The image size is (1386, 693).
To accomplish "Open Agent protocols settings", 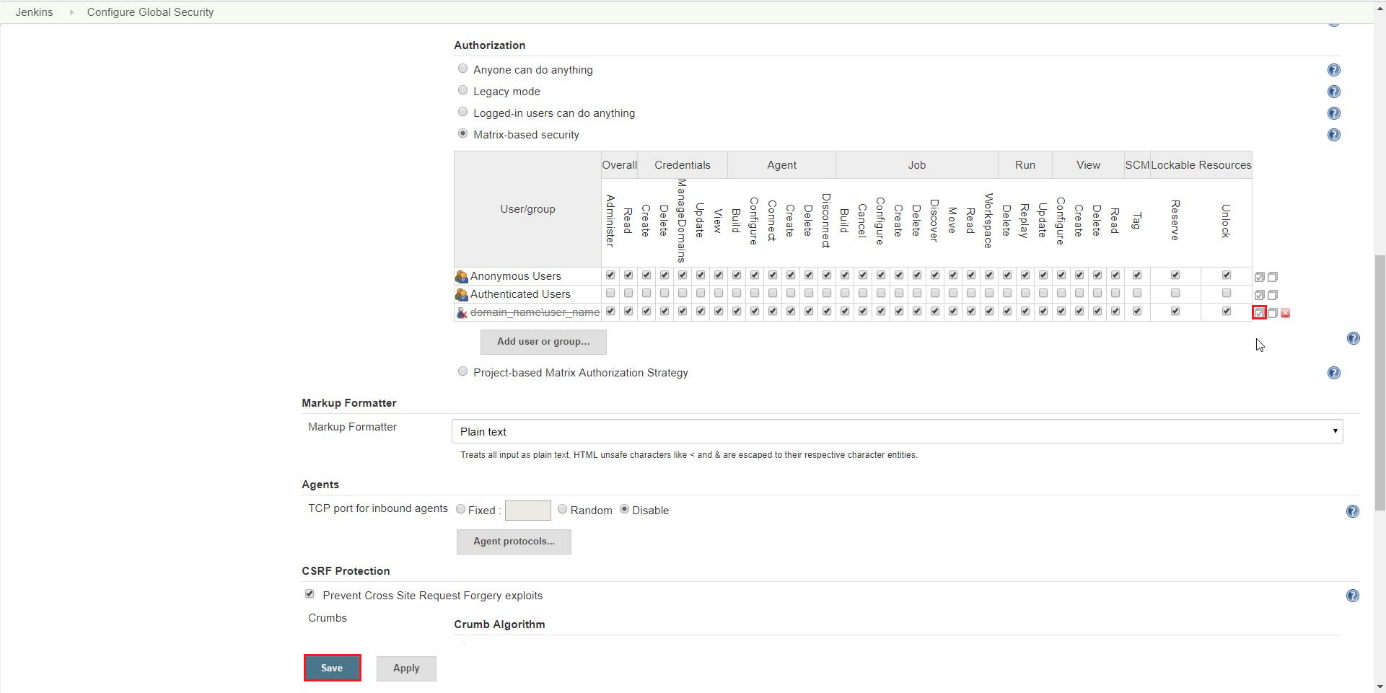I will 514,541.
